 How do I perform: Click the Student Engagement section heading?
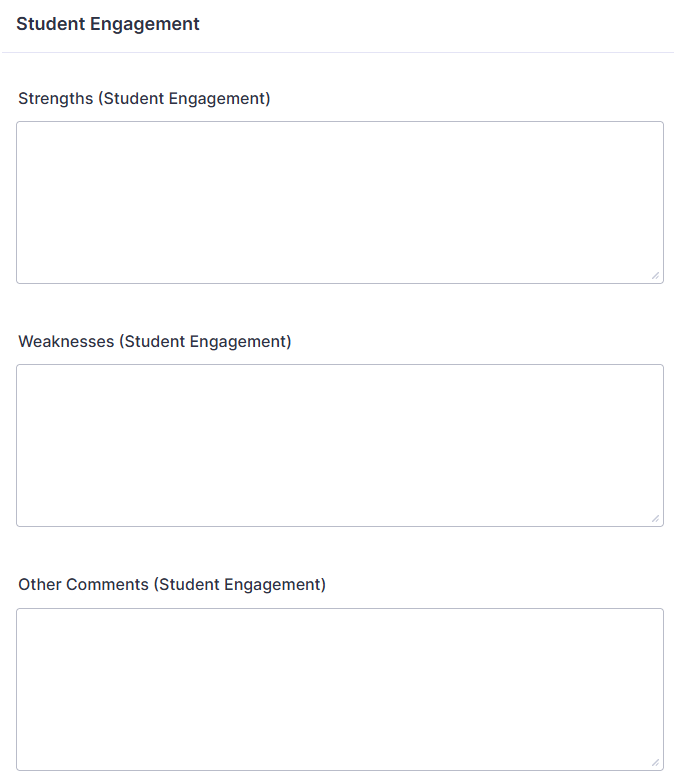(108, 24)
